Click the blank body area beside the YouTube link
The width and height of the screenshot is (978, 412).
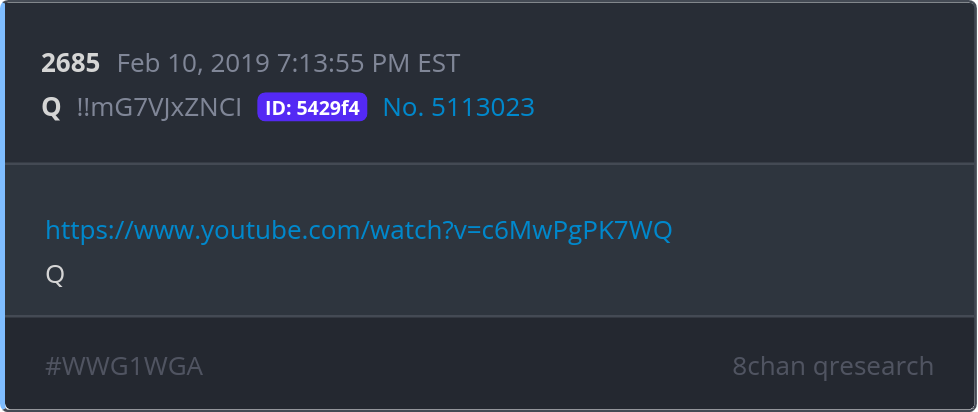[x=817, y=231]
